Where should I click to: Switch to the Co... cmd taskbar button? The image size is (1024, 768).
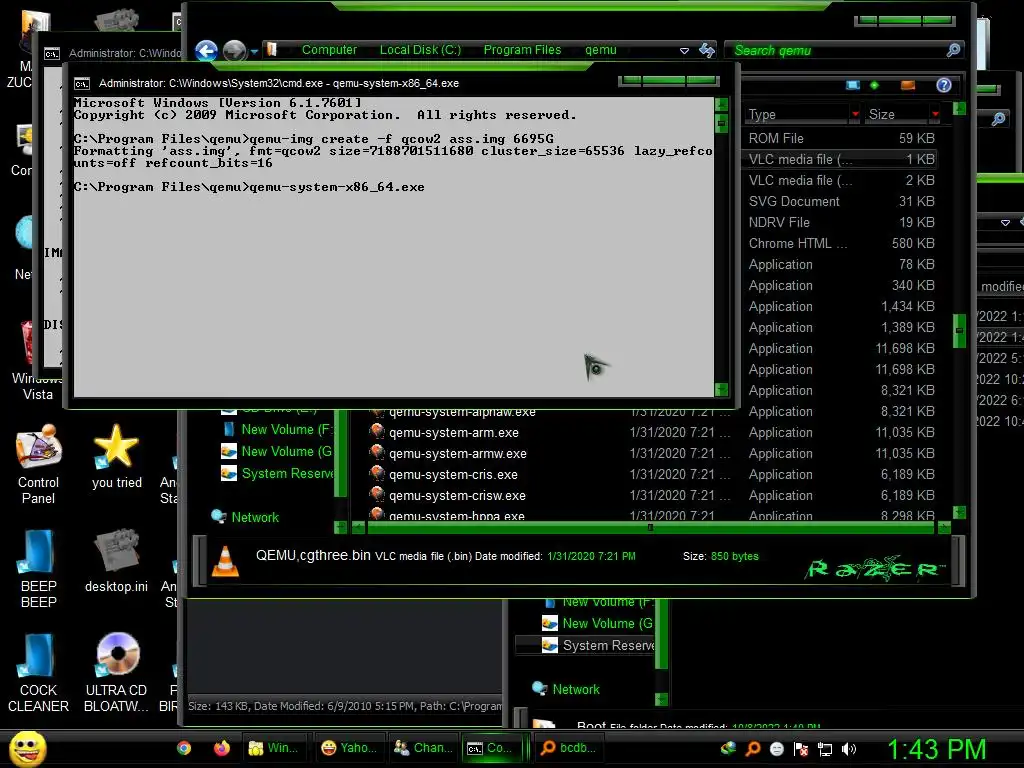pos(494,748)
